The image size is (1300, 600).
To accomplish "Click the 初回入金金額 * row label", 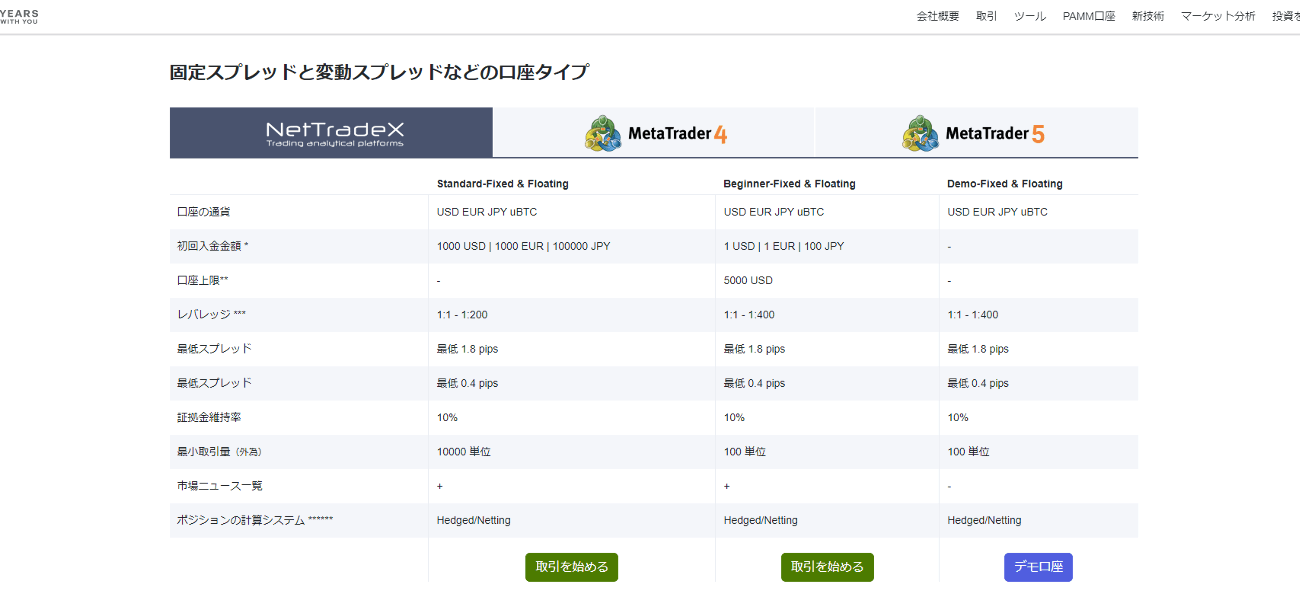I will [x=212, y=246].
